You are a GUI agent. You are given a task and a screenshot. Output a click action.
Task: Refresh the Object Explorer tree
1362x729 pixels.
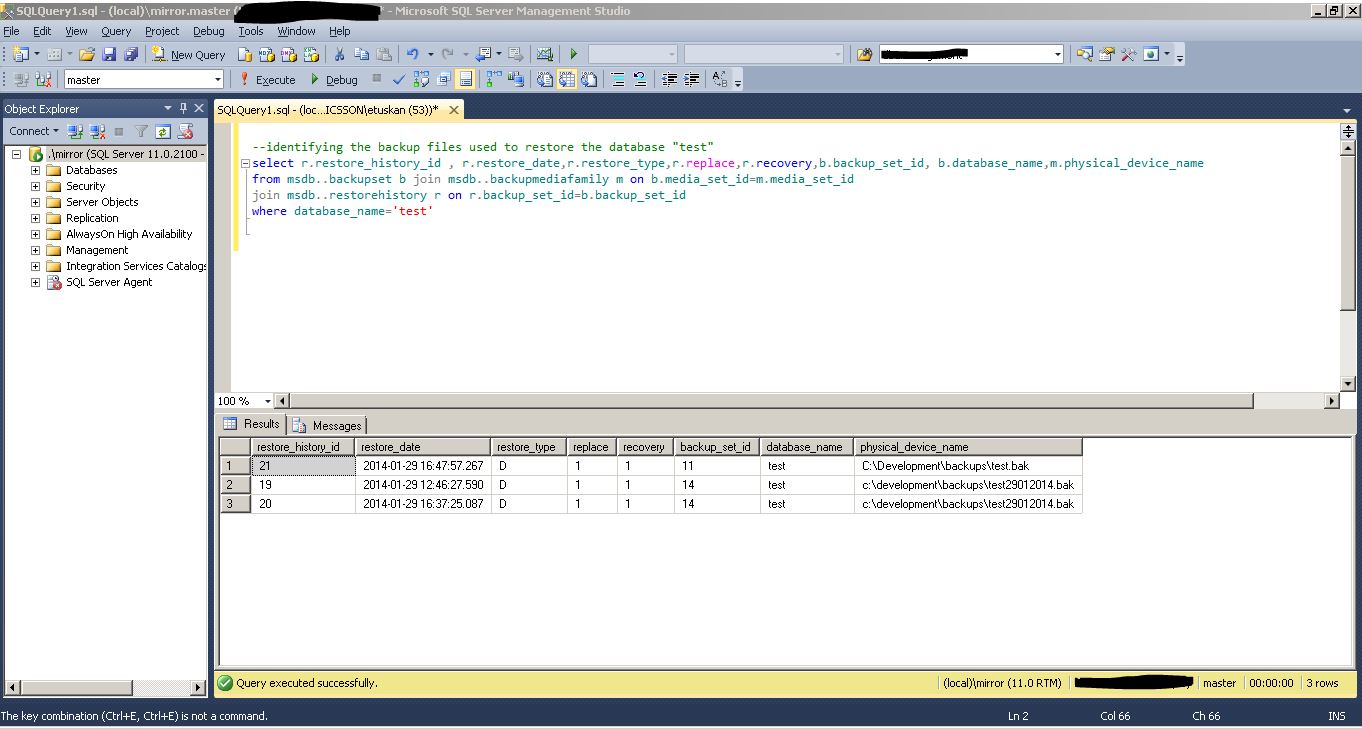163,131
